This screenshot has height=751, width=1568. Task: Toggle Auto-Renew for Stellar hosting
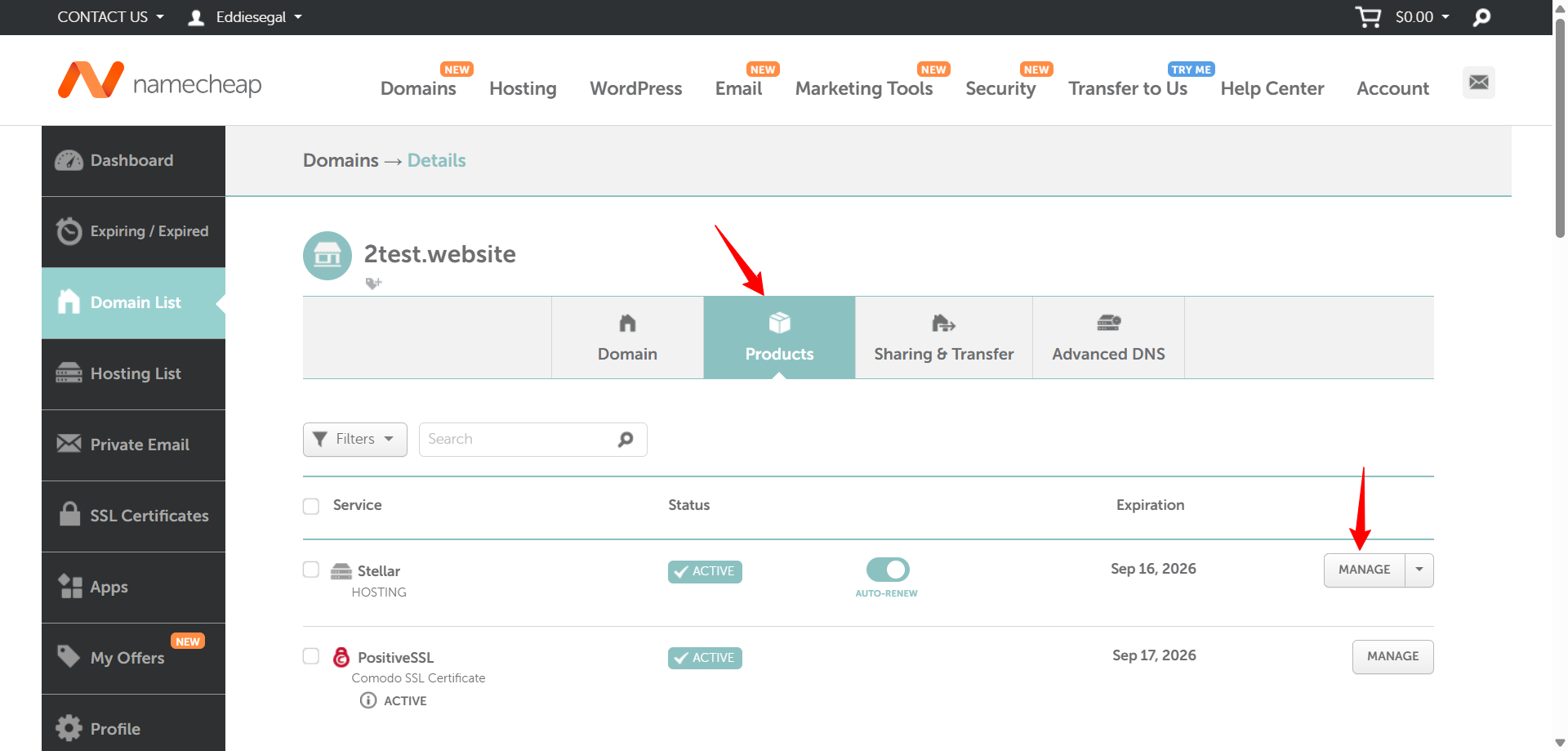click(x=888, y=569)
